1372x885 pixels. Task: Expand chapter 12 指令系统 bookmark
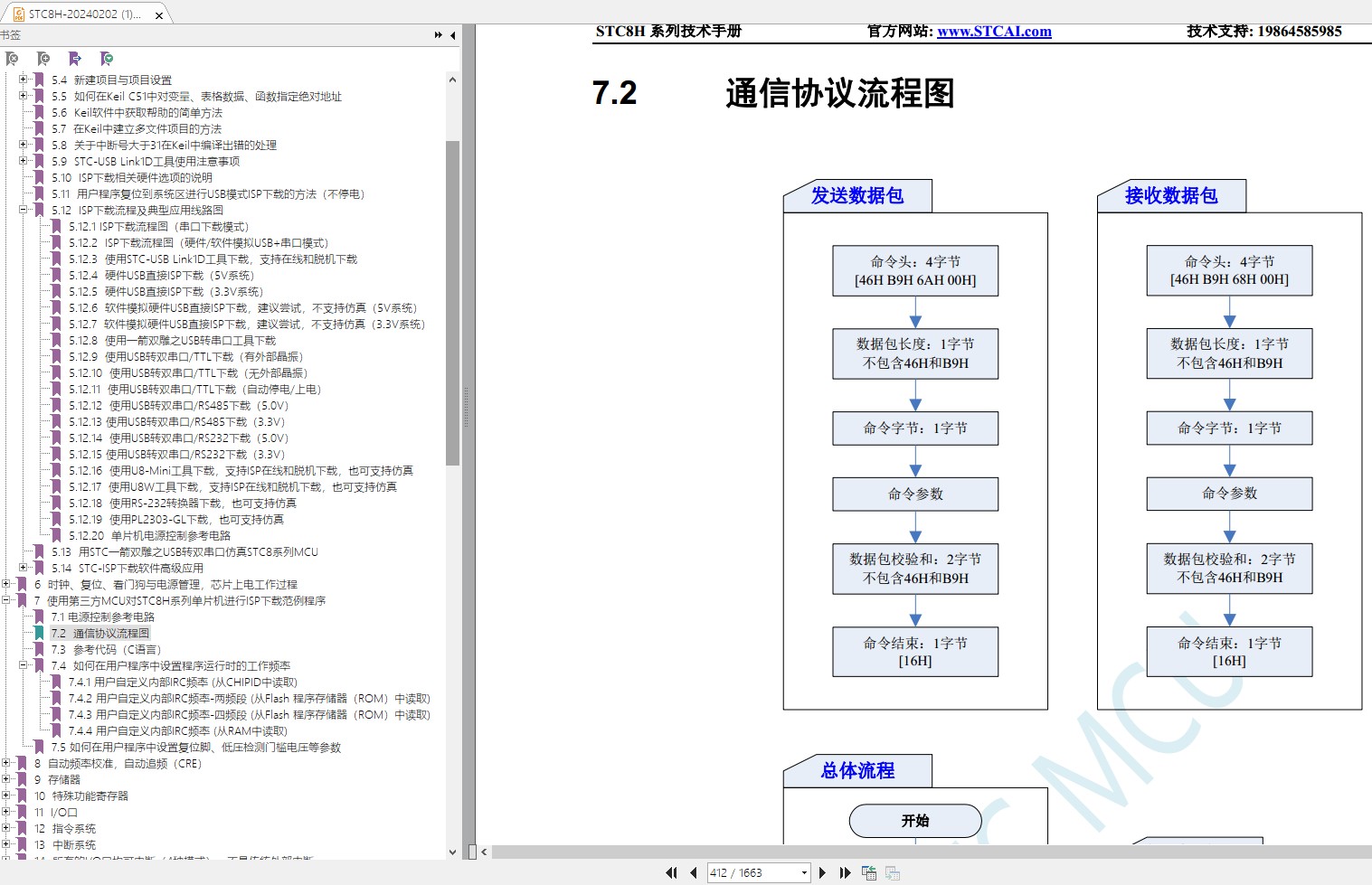[6, 828]
